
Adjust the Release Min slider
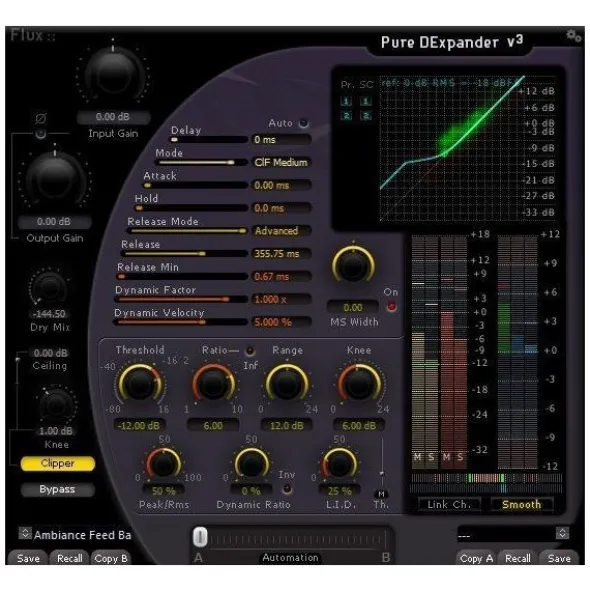point(182,277)
